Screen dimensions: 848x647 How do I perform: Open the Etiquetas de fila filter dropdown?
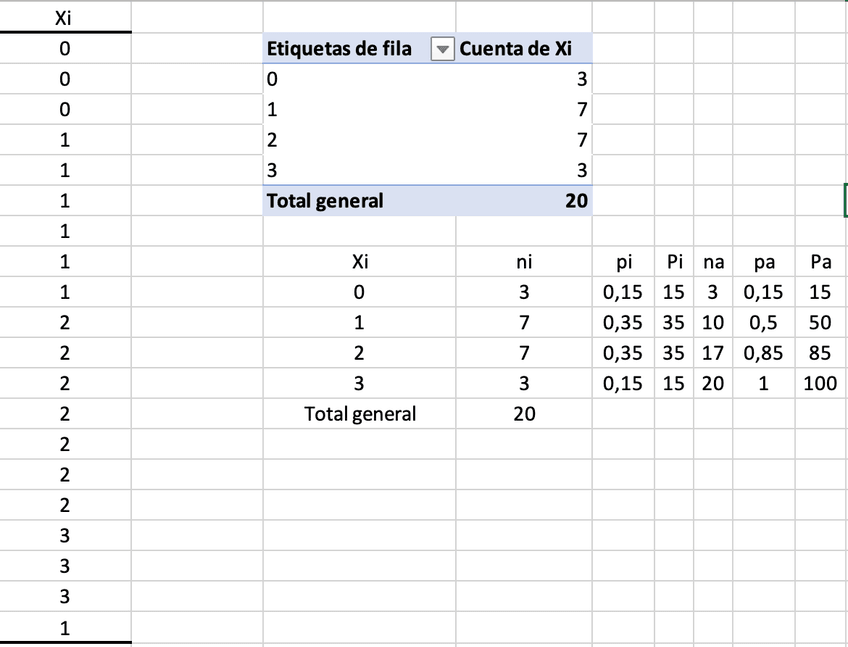point(441,50)
